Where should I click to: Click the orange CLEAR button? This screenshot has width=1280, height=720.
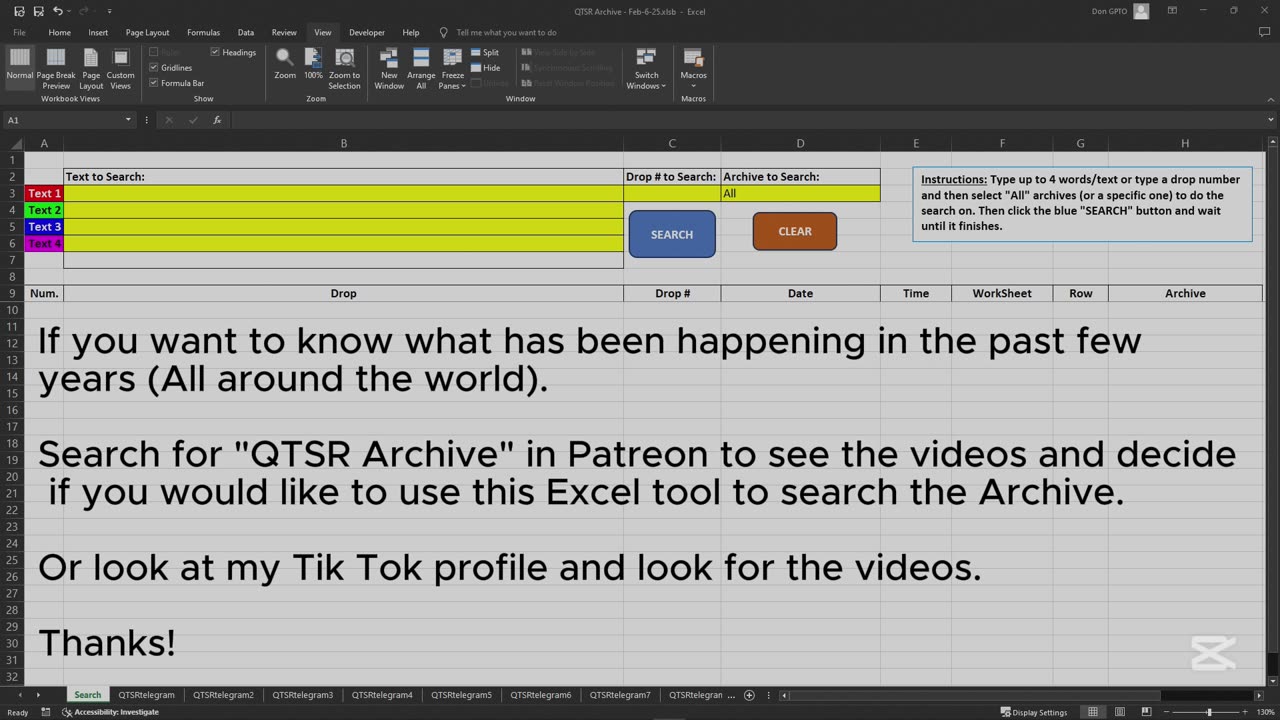tap(795, 231)
